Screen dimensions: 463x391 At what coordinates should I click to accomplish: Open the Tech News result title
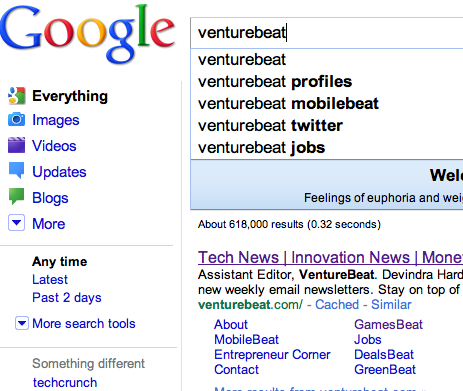coord(330,258)
